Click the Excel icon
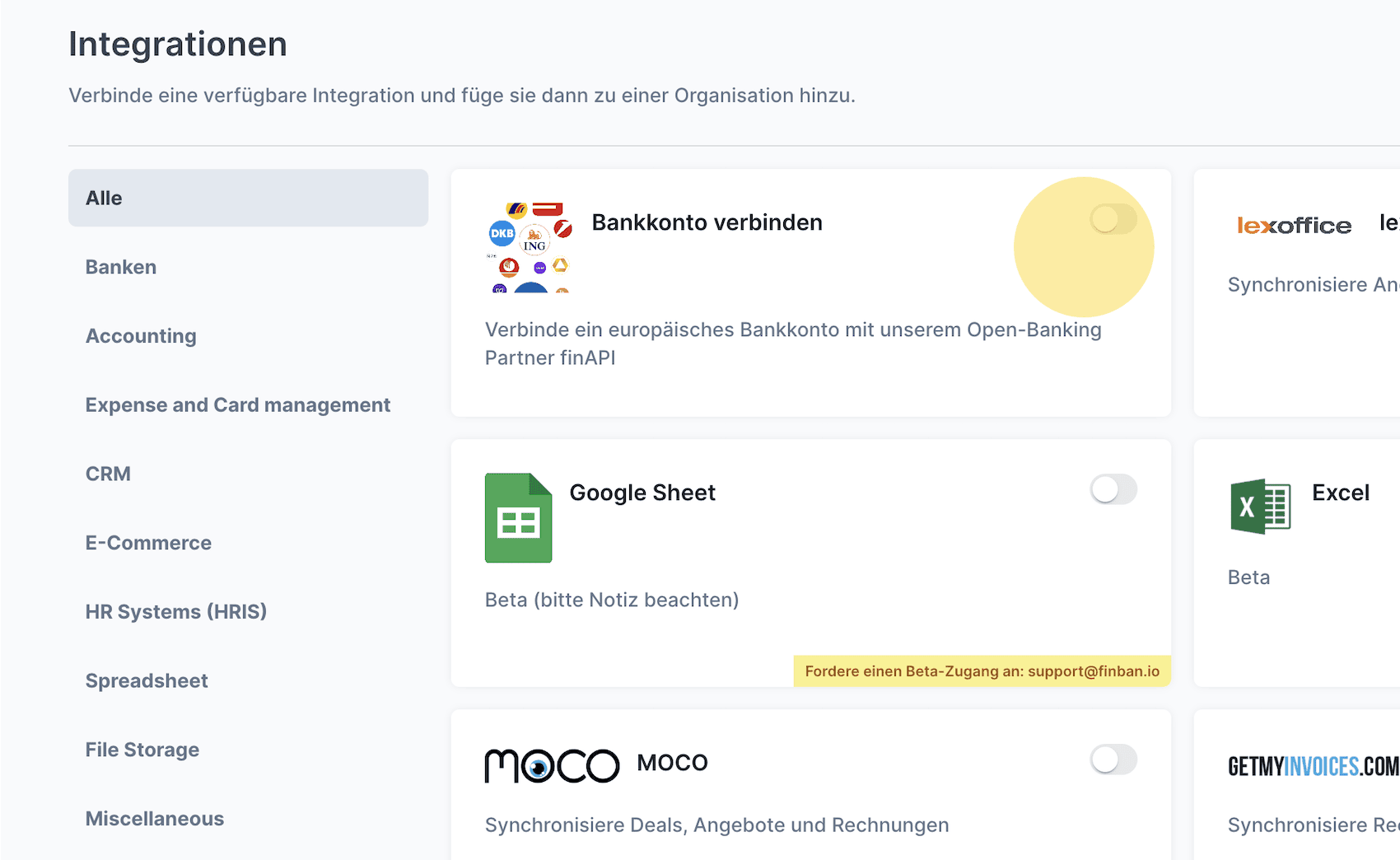The image size is (1400, 860). coord(1260,507)
